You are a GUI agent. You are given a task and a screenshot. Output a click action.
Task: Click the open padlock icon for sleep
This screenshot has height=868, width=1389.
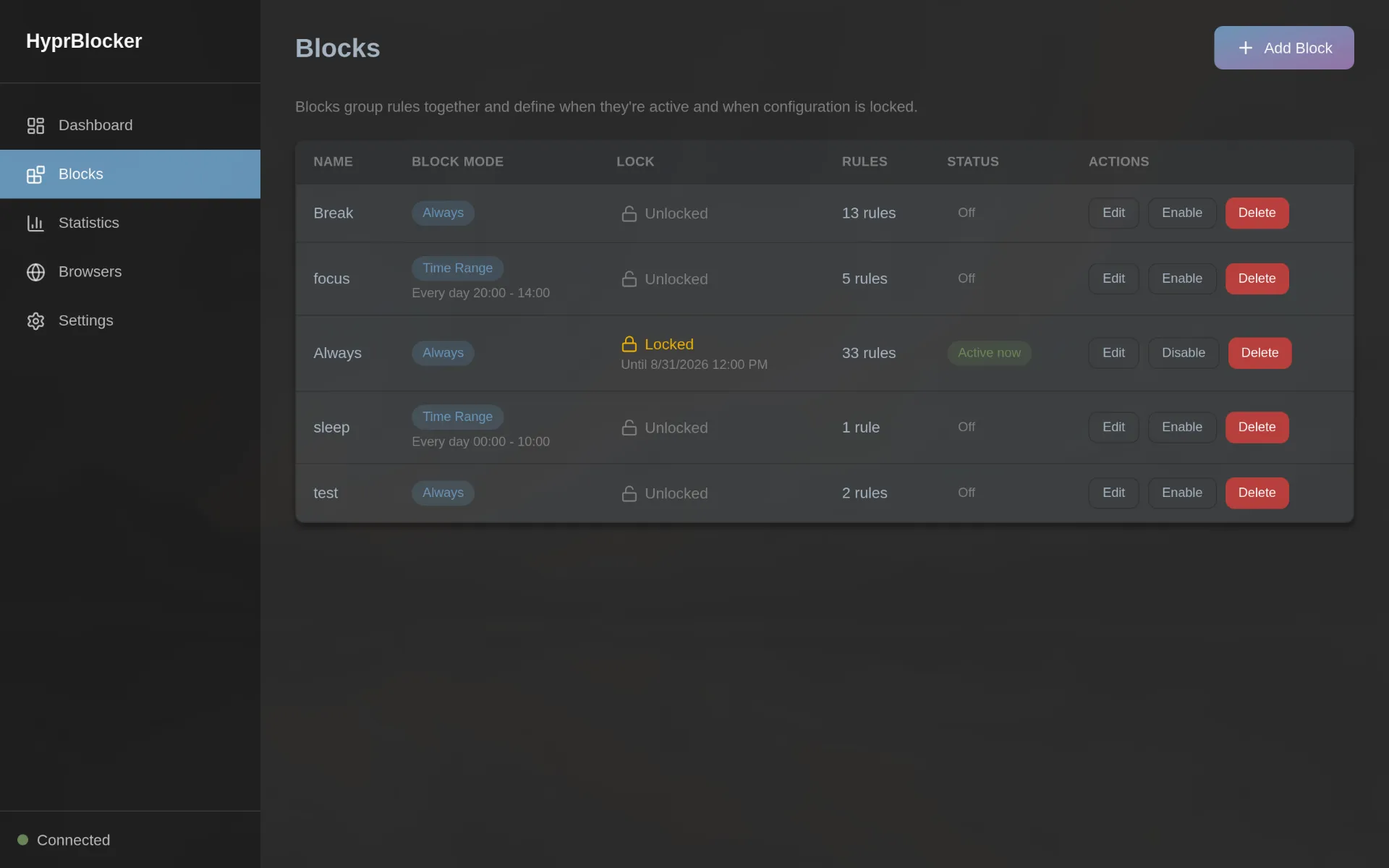tap(629, 427)
